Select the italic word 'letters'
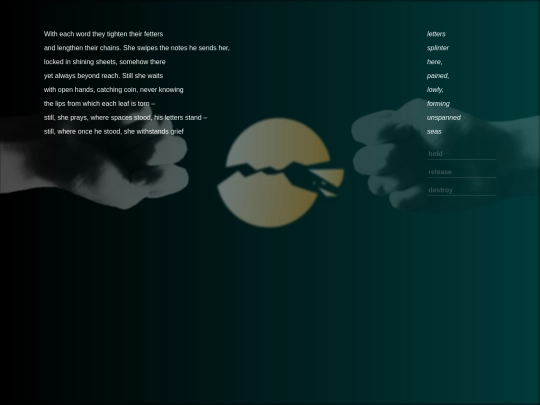 436,34
